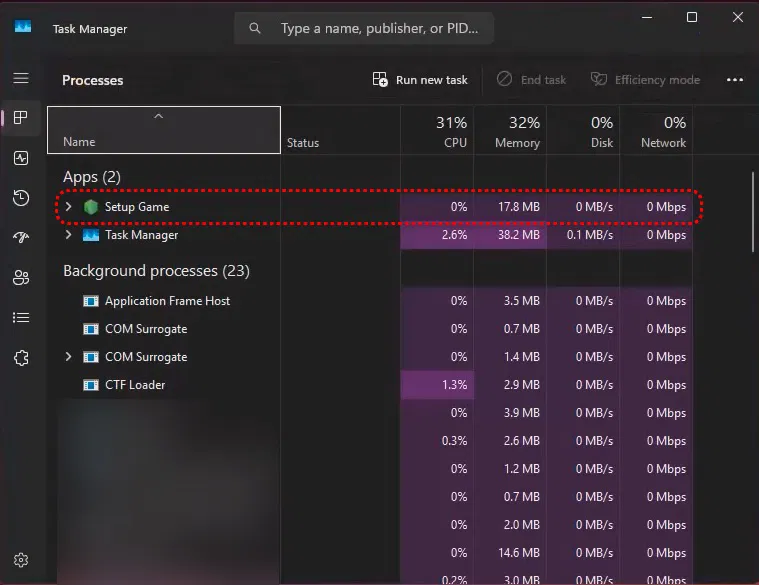This screenshot has height=585, width=759.
Task: Click the Task Manager app logo
Action: point(23,27)
